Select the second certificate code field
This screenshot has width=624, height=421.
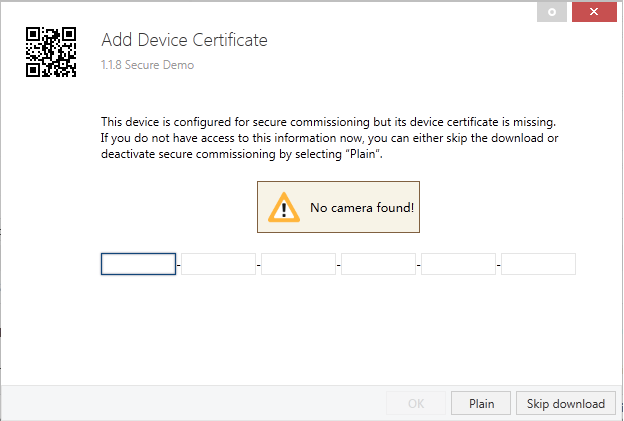218,264
